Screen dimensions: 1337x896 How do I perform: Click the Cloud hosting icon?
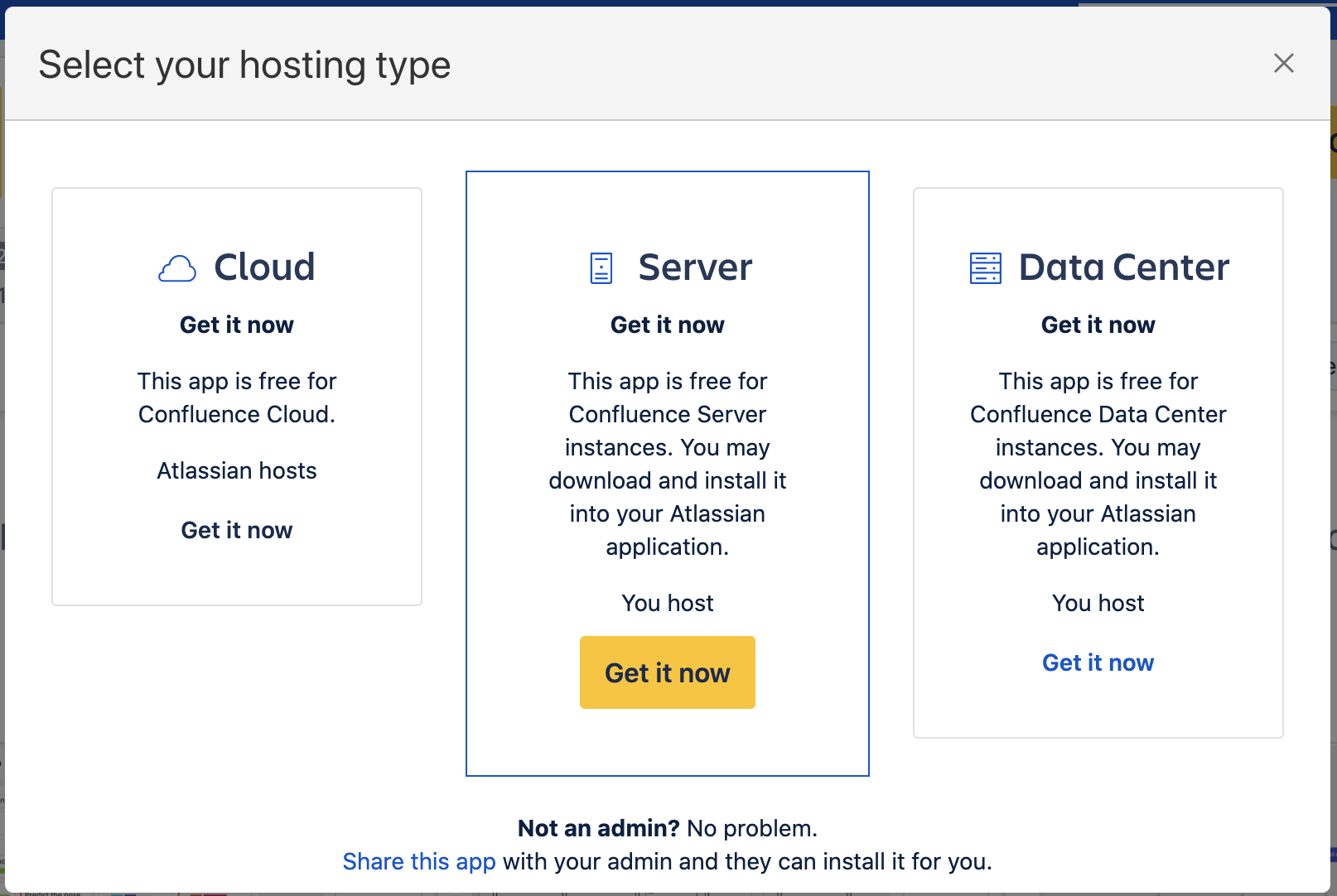[177, 268]
